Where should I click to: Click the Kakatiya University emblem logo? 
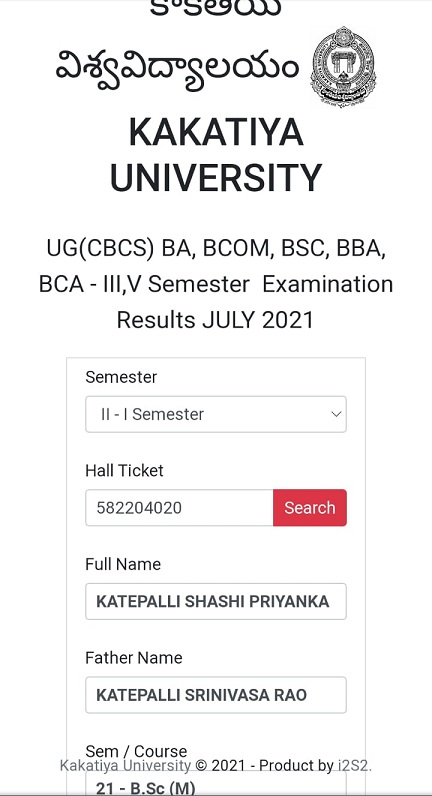[x=343, y=67]
